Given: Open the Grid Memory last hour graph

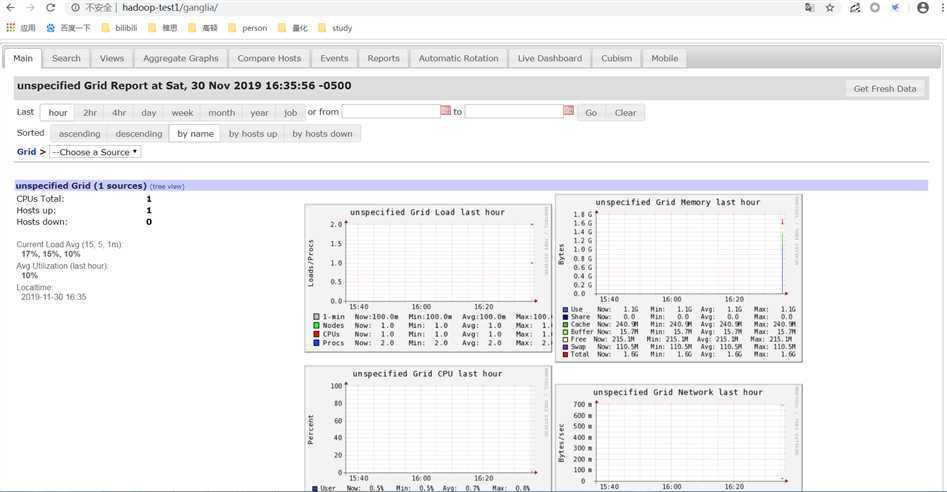Looking at the screenshot, I should pyautogui.click(x=678, y=278).
